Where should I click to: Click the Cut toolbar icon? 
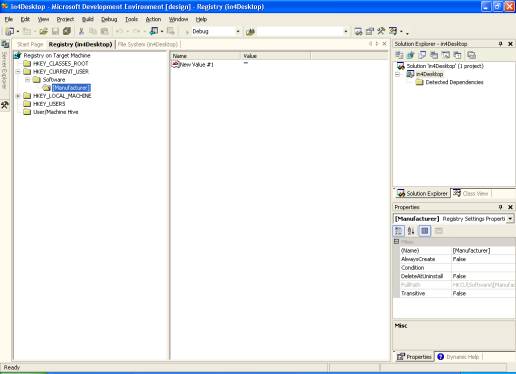[81, 31]
